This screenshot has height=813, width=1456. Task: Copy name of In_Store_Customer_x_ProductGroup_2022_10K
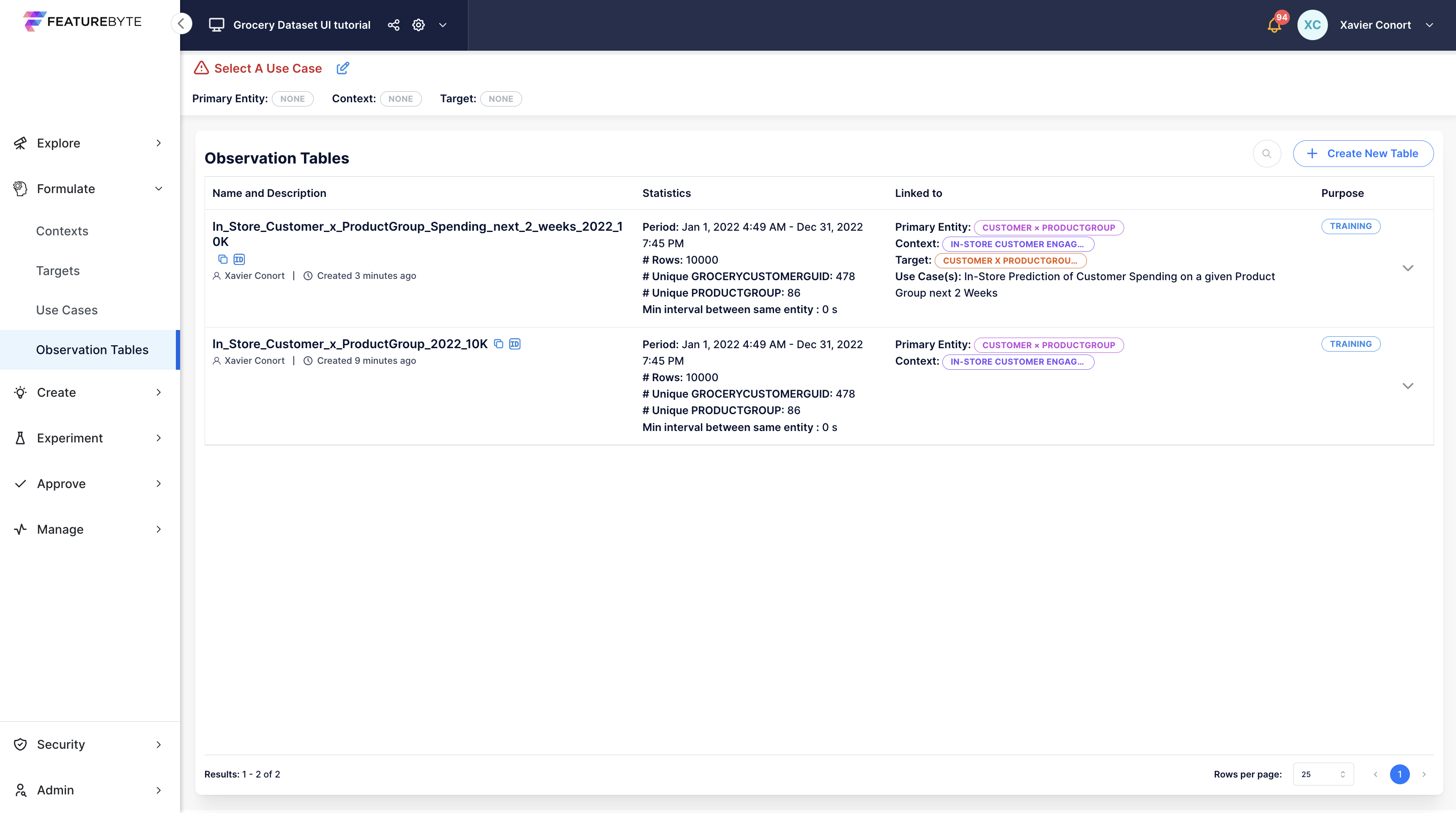[x=498, y=344]
